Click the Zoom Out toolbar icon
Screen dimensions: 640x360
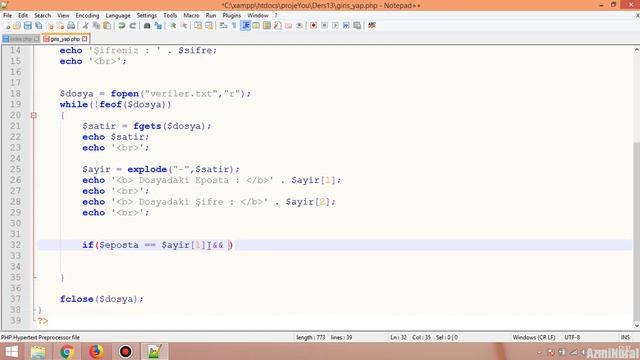[184, 26]
